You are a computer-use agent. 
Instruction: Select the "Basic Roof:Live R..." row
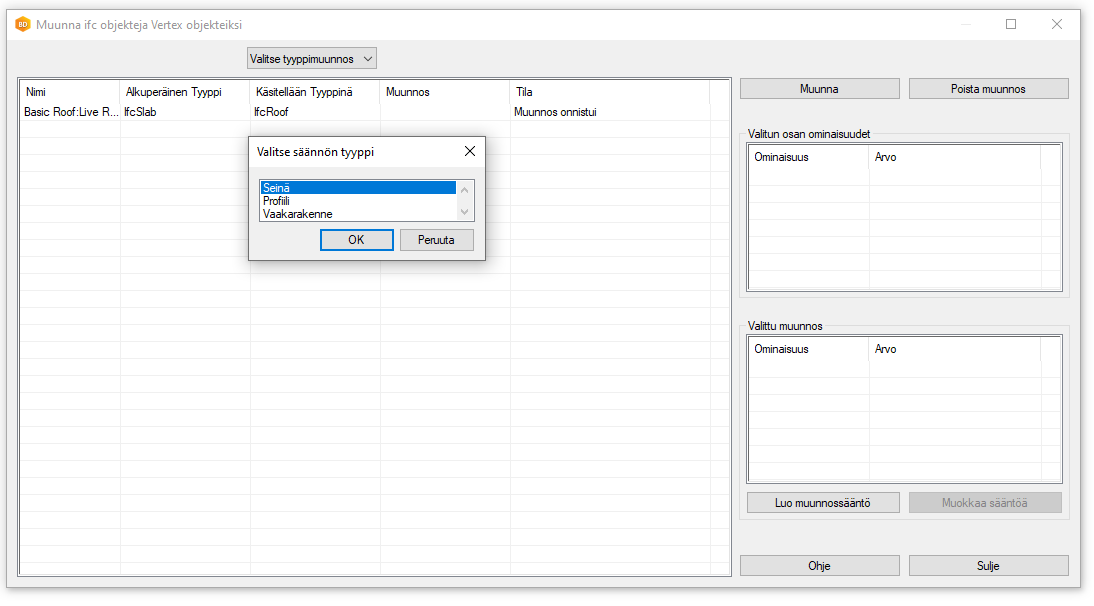click(x=70, y=112)
